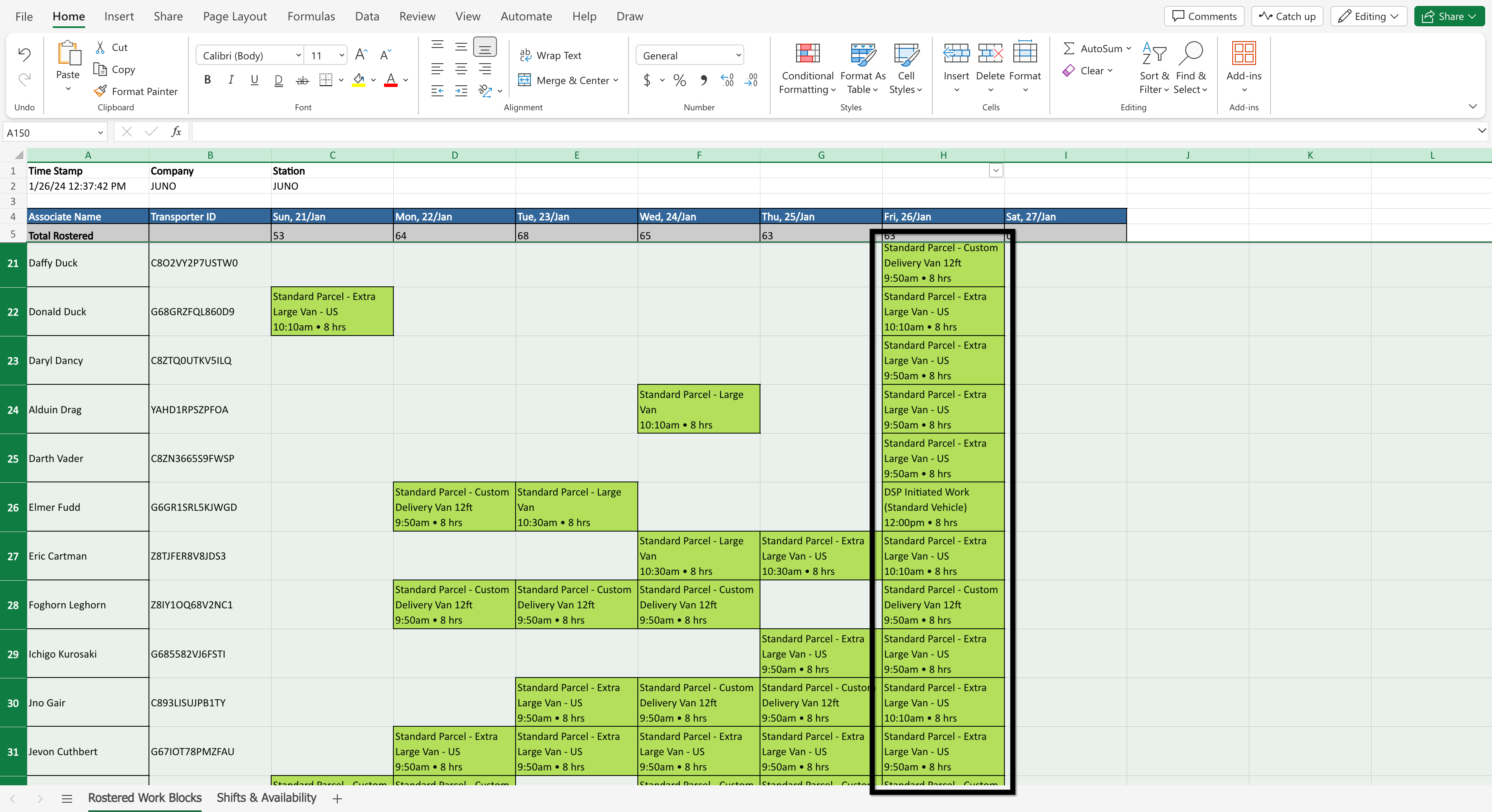Click the Percent Style icon

click(x=679, y=80)
